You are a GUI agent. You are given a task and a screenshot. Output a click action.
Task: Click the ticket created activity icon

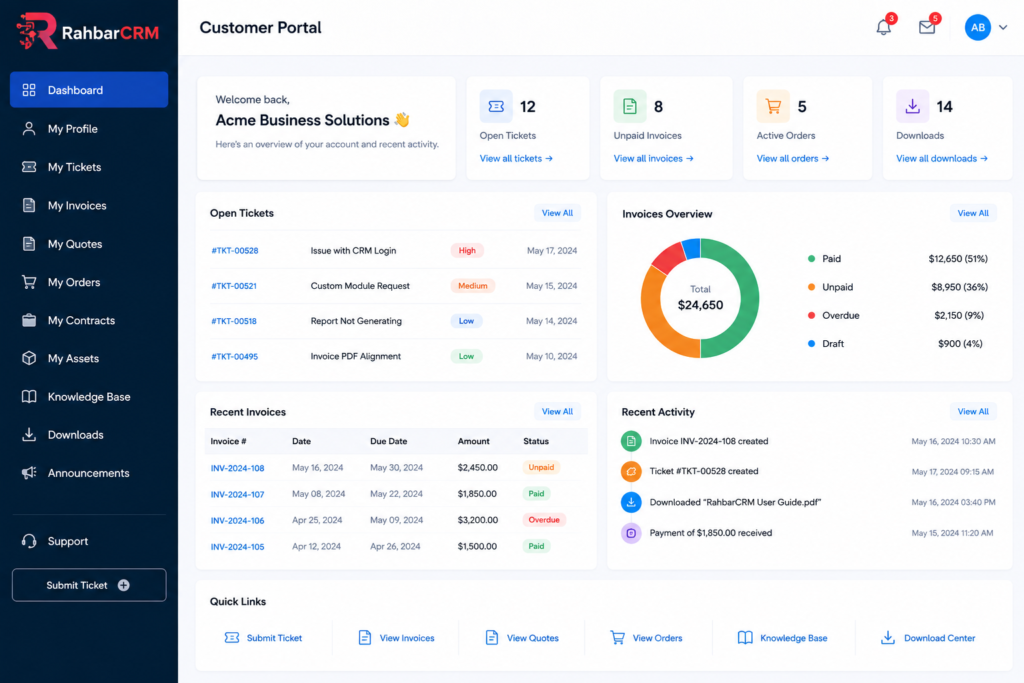(631, 471)
